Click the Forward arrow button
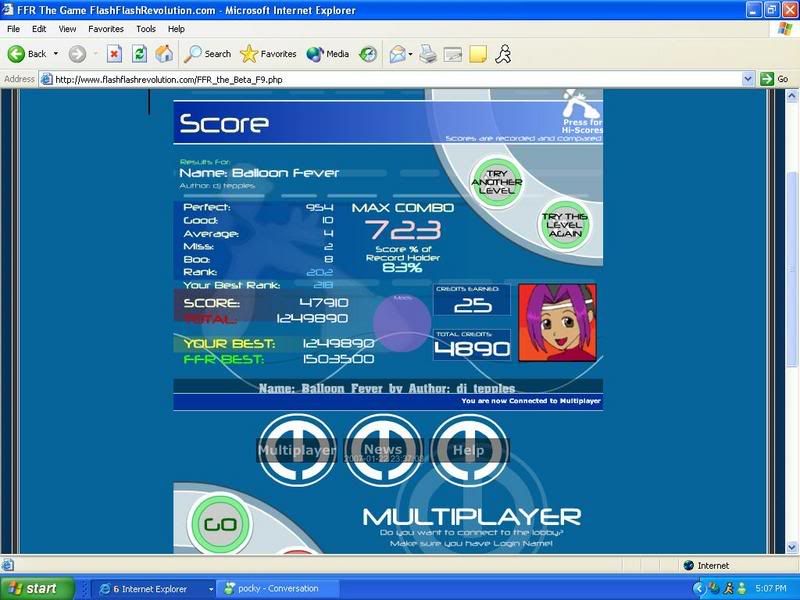800x600 pixels. 78,54
